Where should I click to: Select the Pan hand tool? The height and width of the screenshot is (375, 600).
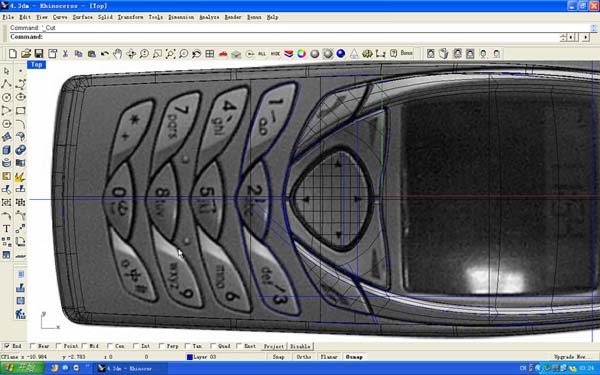[118, 54]
